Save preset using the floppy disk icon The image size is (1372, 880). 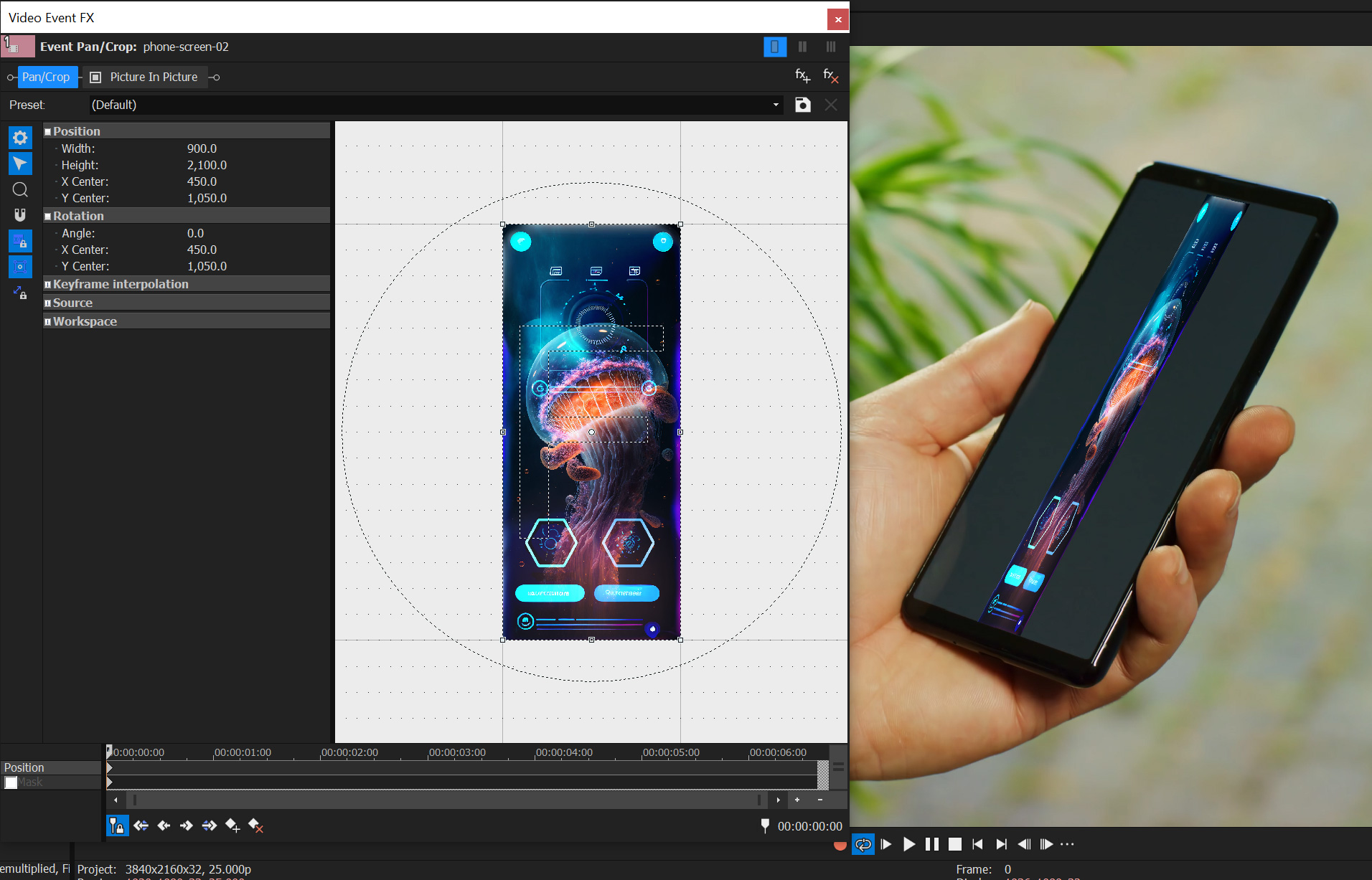(x=803, y=105)
